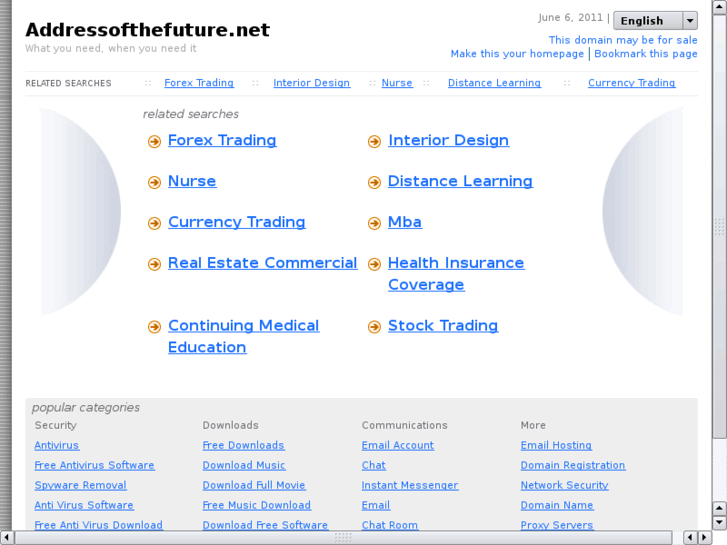727x545 pixels.
Task: Select Distance Learning in top related searches bar
Action: click(494, 83)
